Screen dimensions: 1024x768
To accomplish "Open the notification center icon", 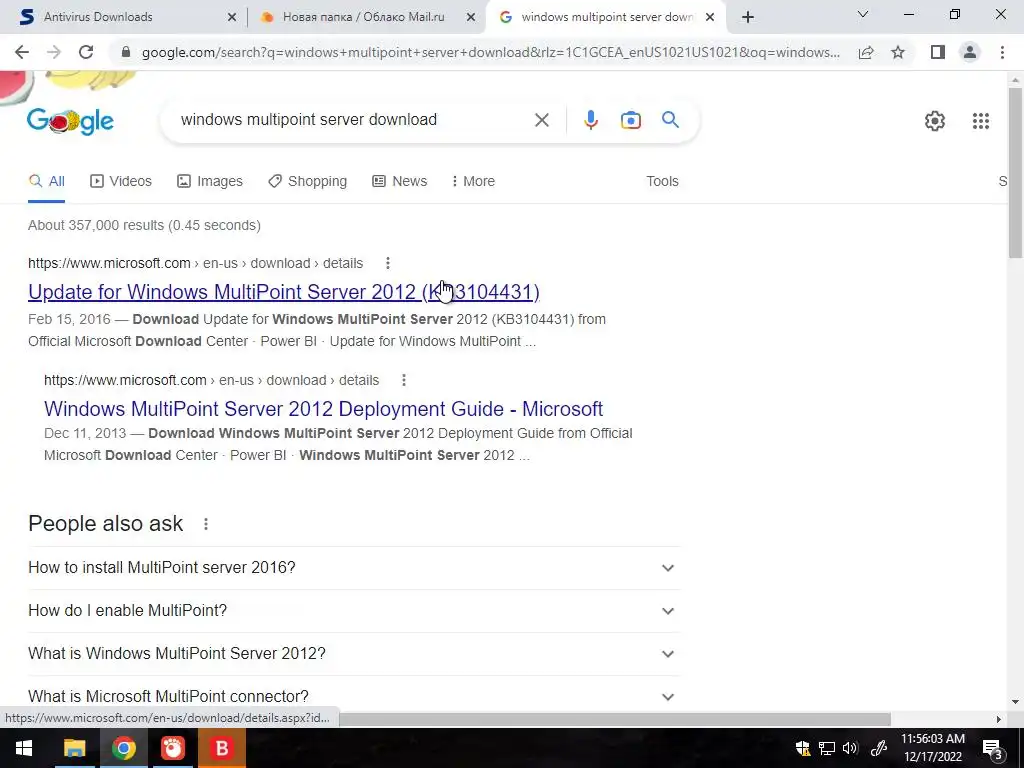I will pos(992,749).
